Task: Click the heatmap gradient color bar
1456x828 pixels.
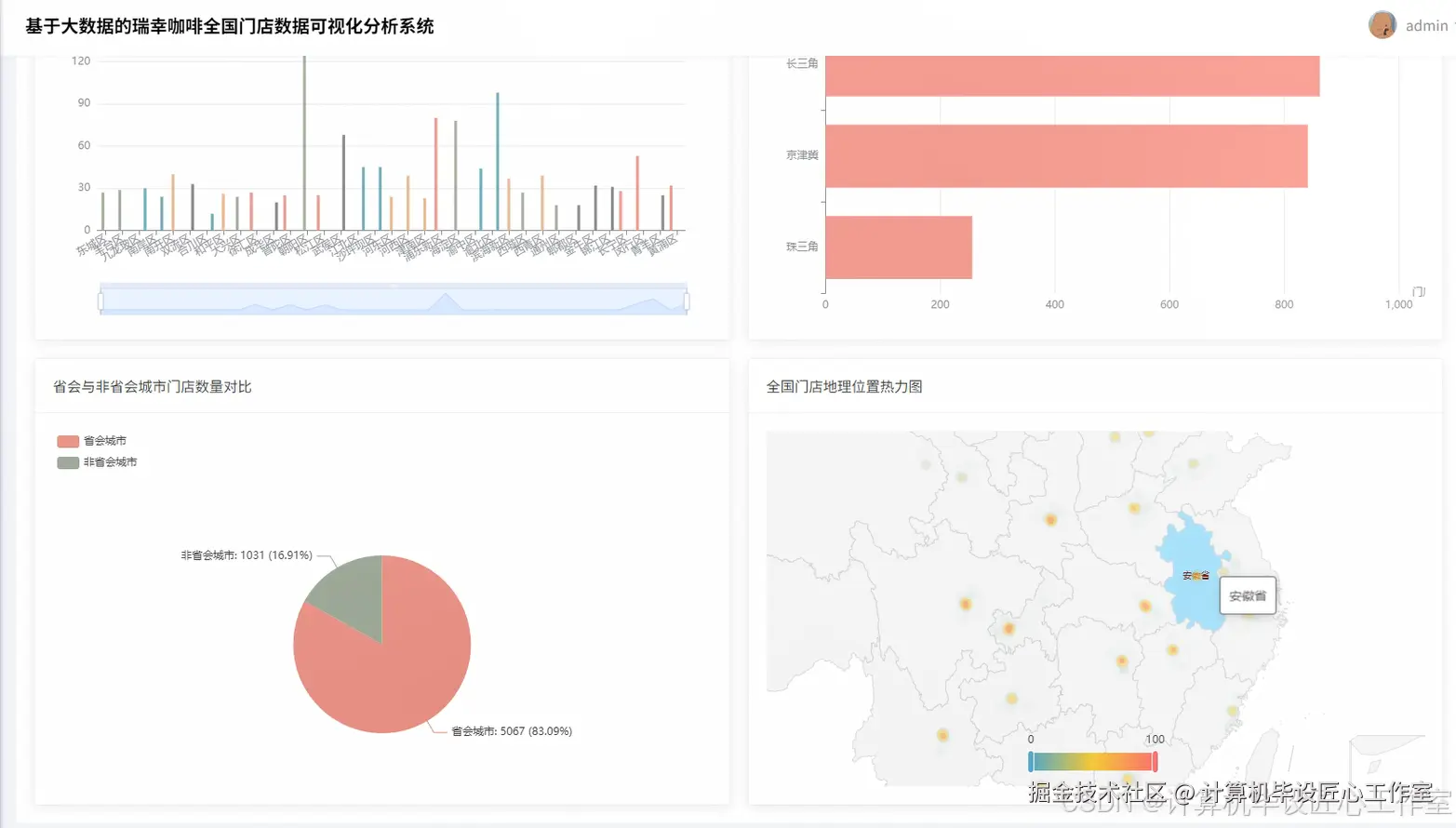Action: [1093, 762]
